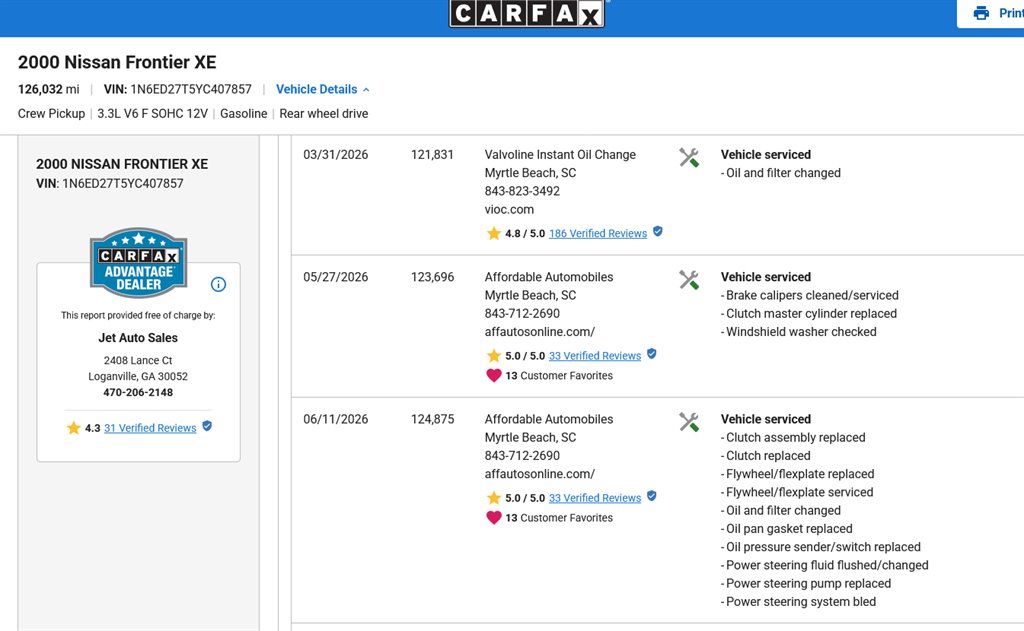Click star icon beside Jet Auto Sales 4.3 rating

(73, 428)
